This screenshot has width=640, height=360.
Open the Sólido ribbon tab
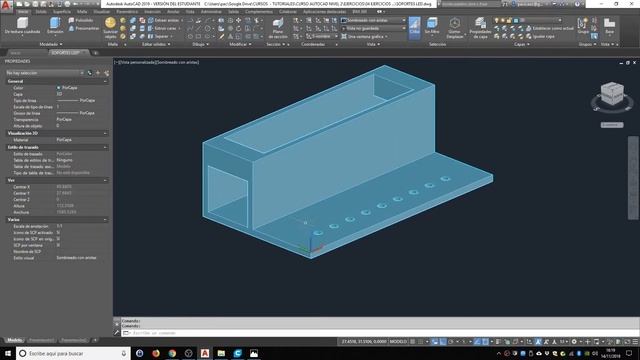click(x=41, y=12)
